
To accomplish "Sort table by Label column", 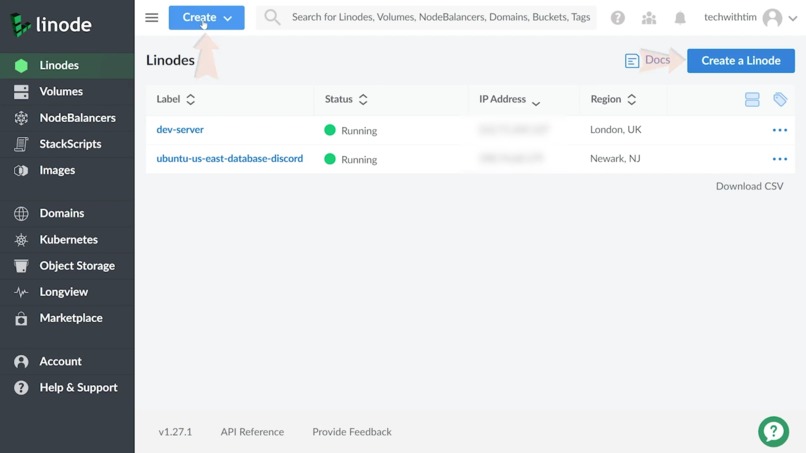I will [x=176, y=99].
